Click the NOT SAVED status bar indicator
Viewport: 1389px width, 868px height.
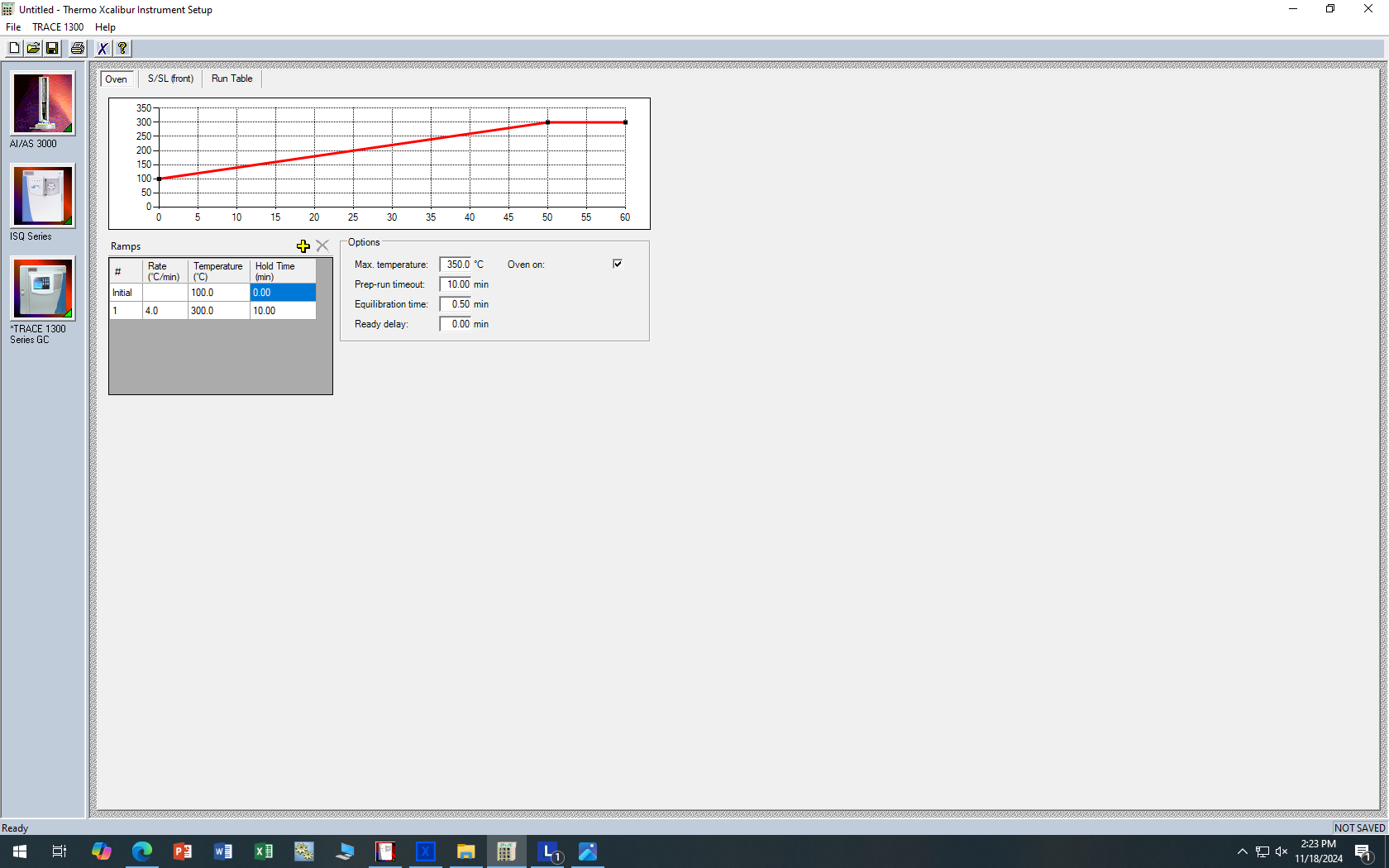pyautogui.click(x=1359, y=827)
